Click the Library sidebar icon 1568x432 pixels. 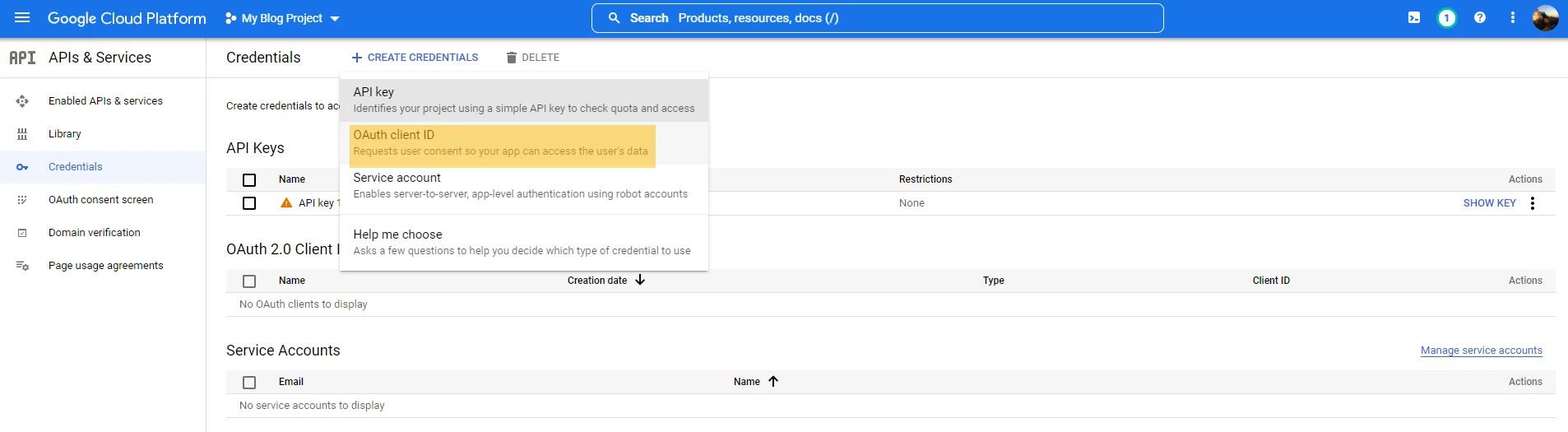pyautogui.click(x=22, y=134)
